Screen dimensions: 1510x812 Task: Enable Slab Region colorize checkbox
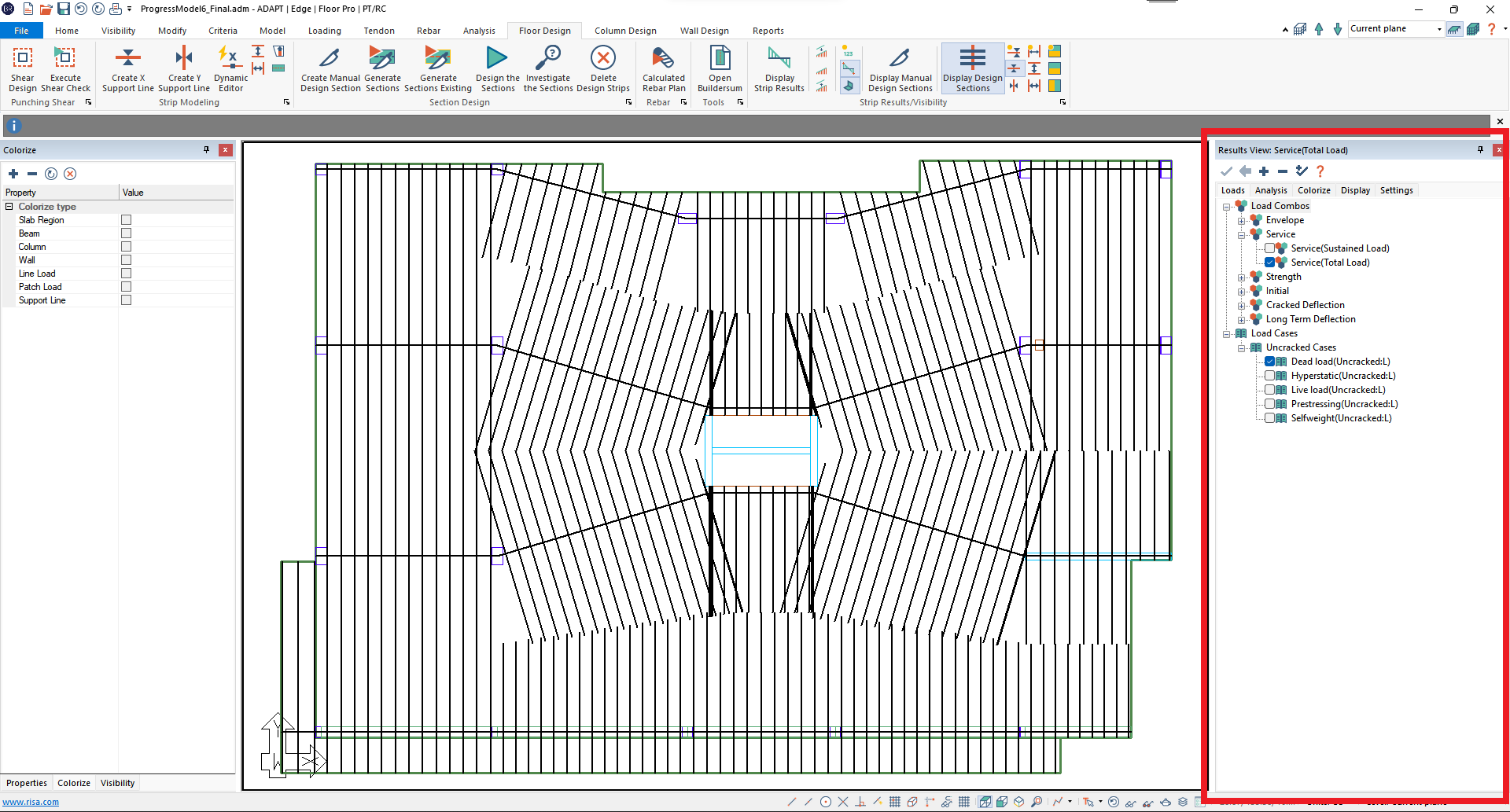126,220
